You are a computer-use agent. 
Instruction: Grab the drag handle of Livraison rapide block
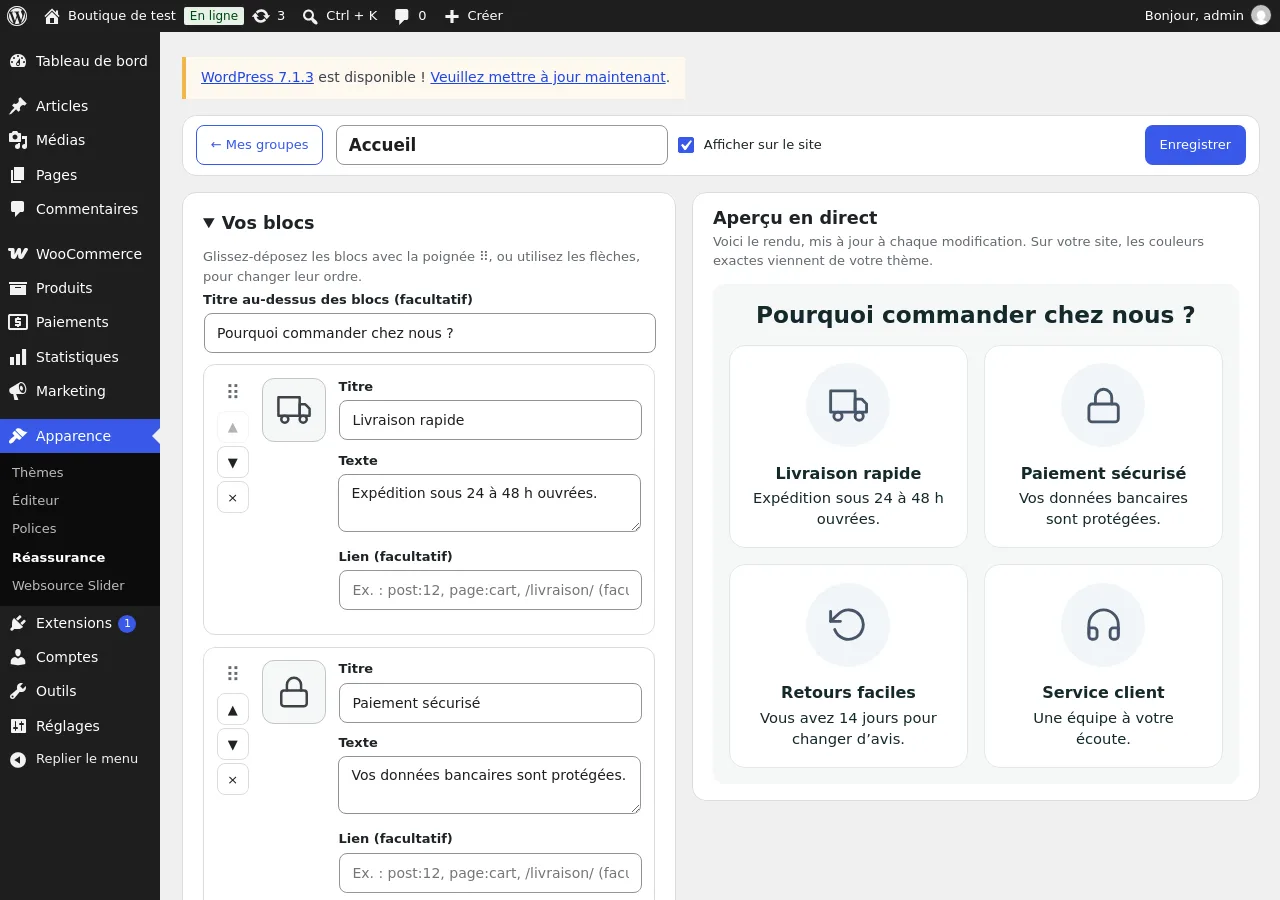(233, 391)
